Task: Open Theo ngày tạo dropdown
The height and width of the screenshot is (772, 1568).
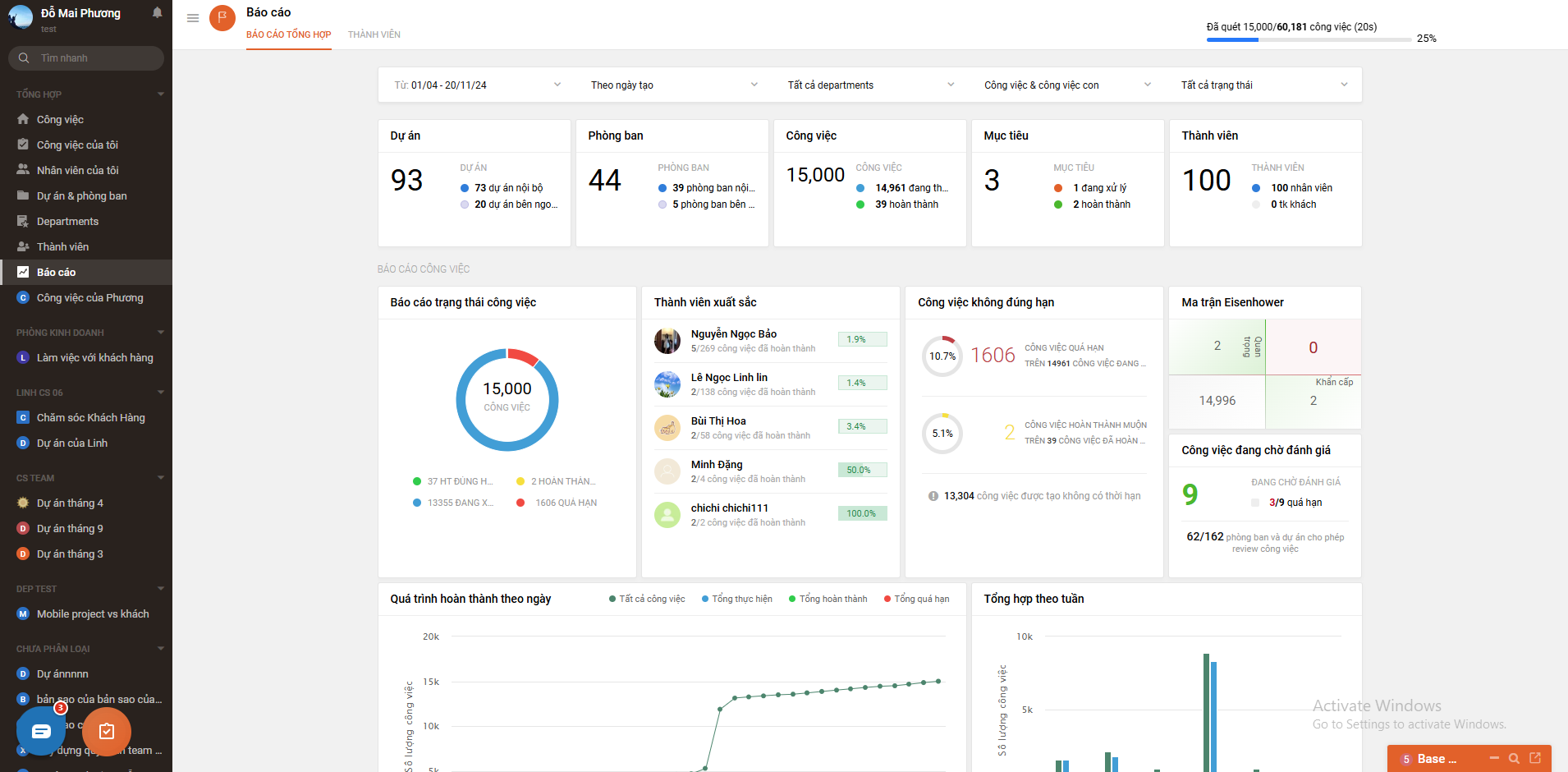Action: coord(674,85)
